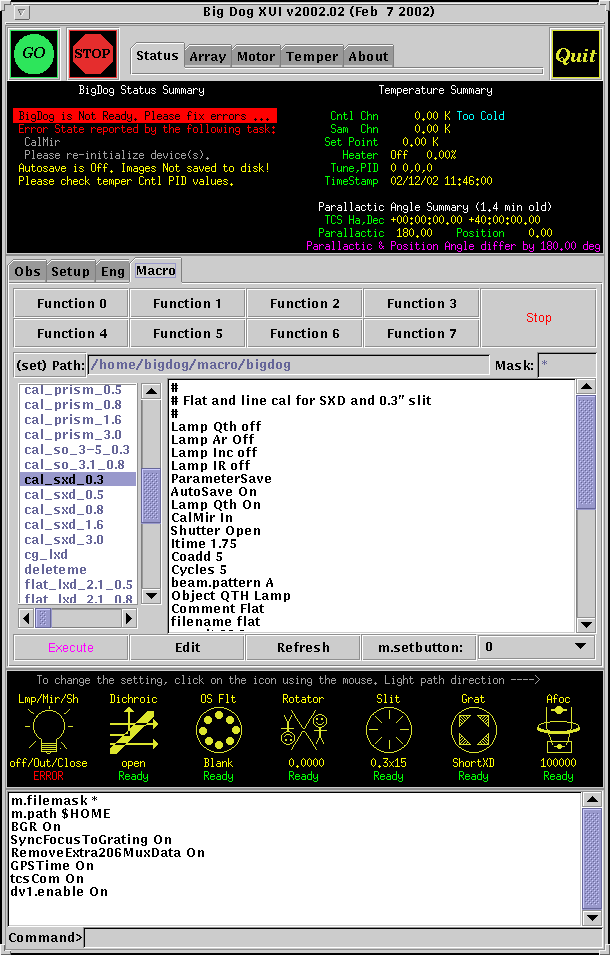
Task: Click the Execute button
Action: point(71,647)
